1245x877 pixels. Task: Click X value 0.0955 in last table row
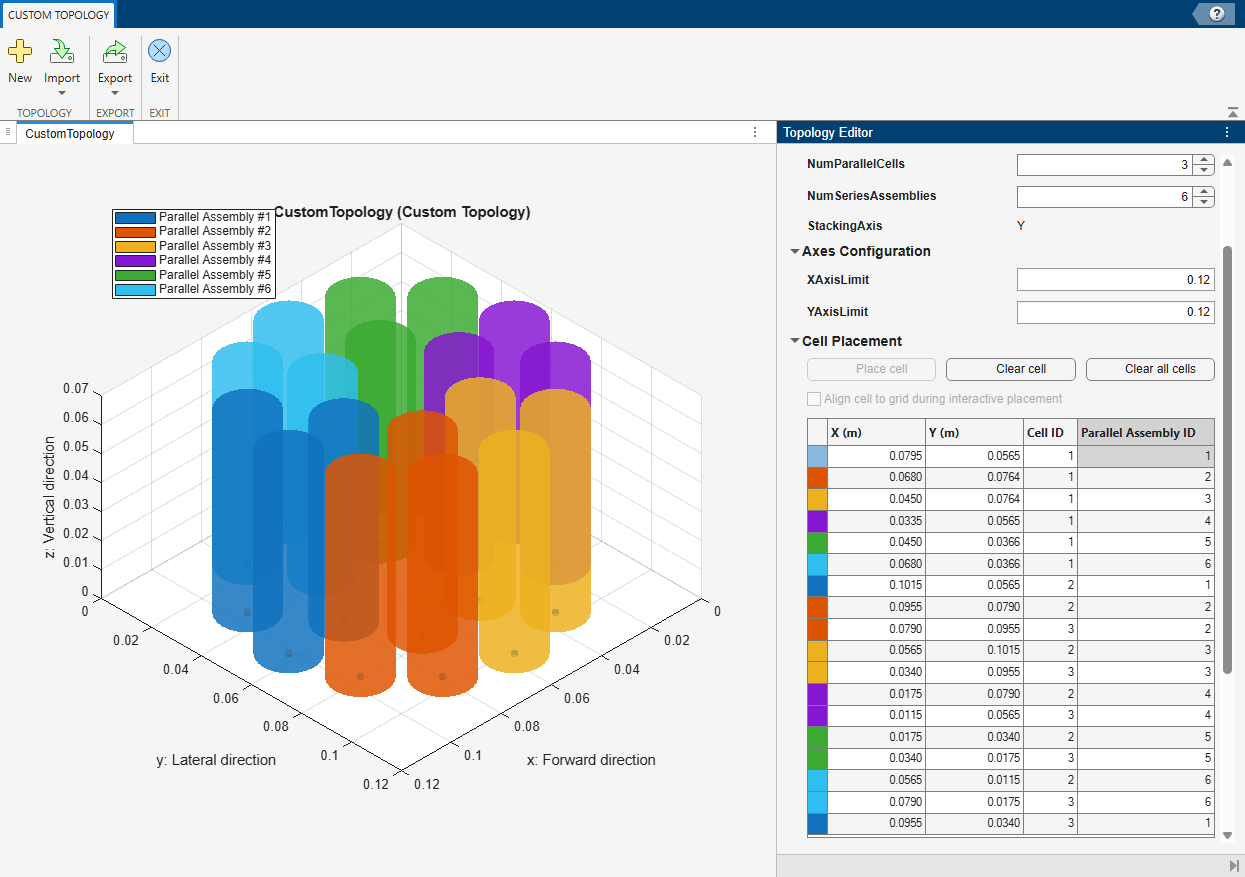pos(877,824)
